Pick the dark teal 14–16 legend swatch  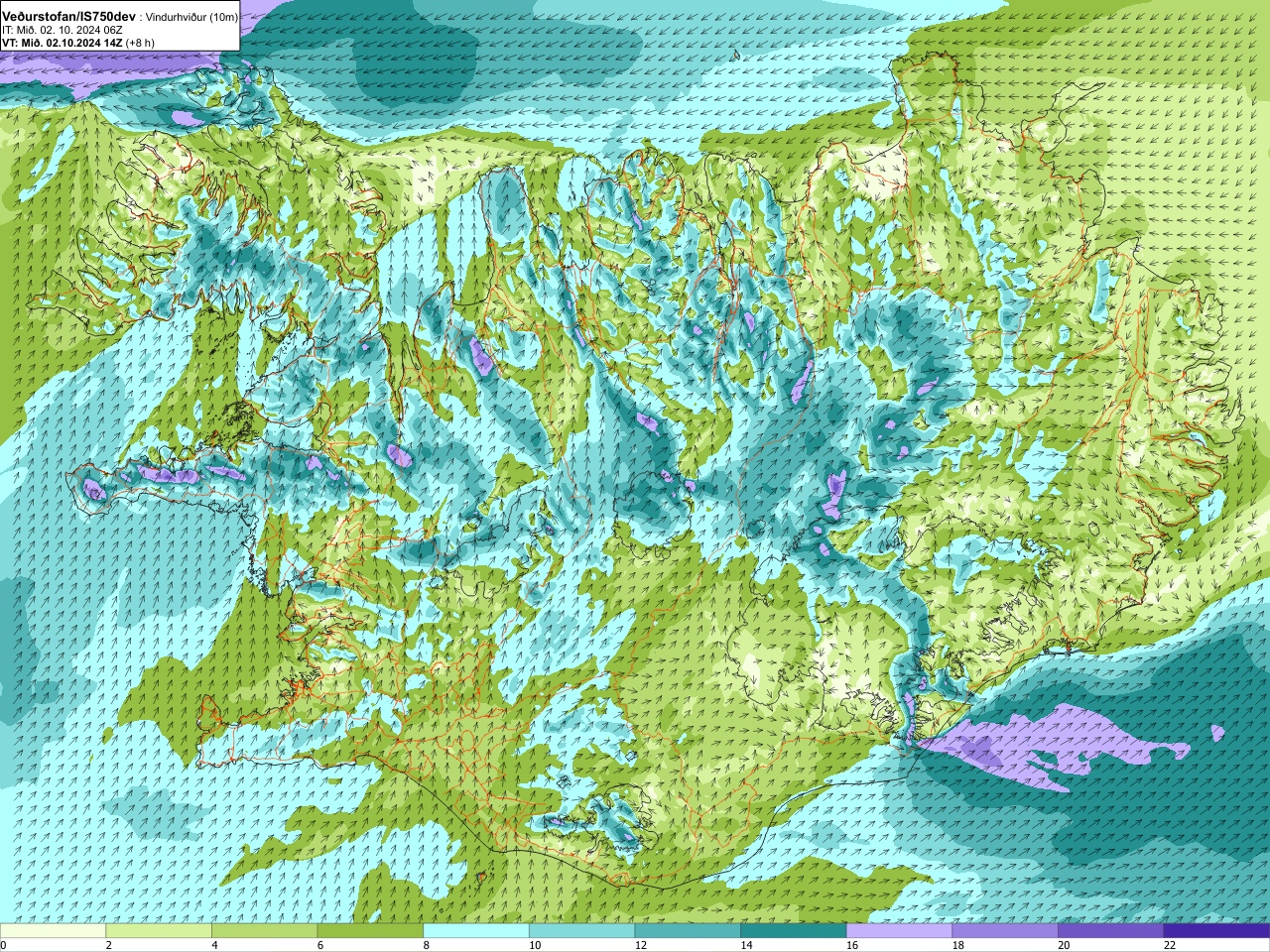point(794,931)
